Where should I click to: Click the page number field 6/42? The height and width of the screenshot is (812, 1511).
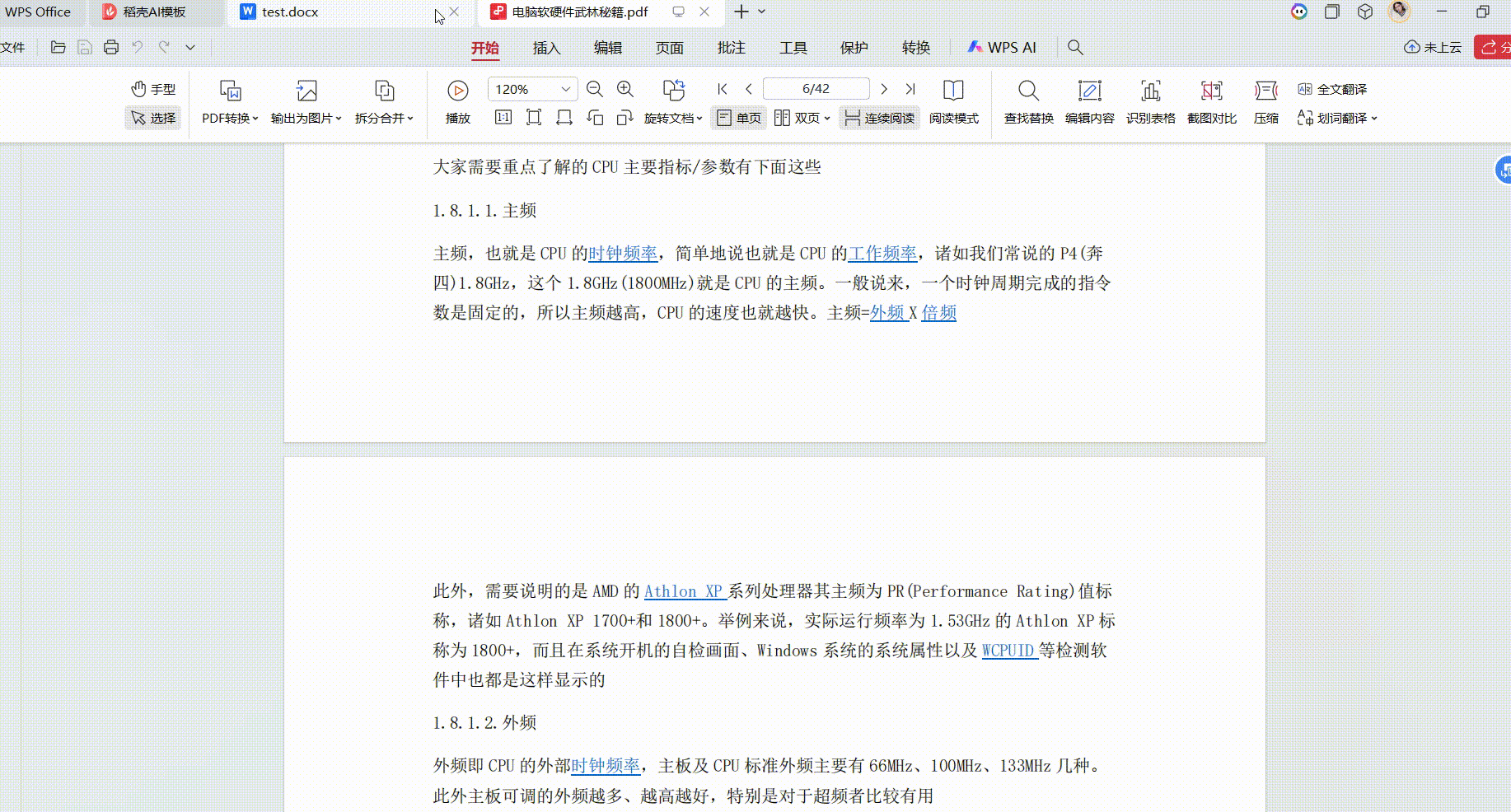(816, 89)
